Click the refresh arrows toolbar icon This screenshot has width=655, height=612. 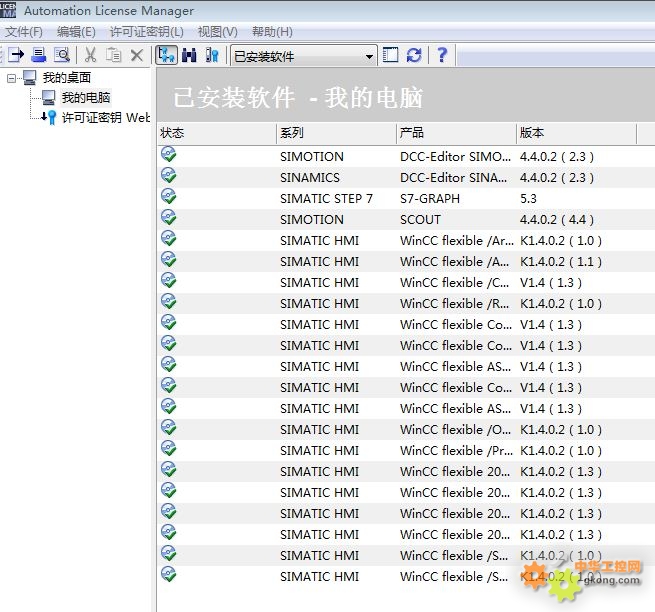tap(414, 55)
